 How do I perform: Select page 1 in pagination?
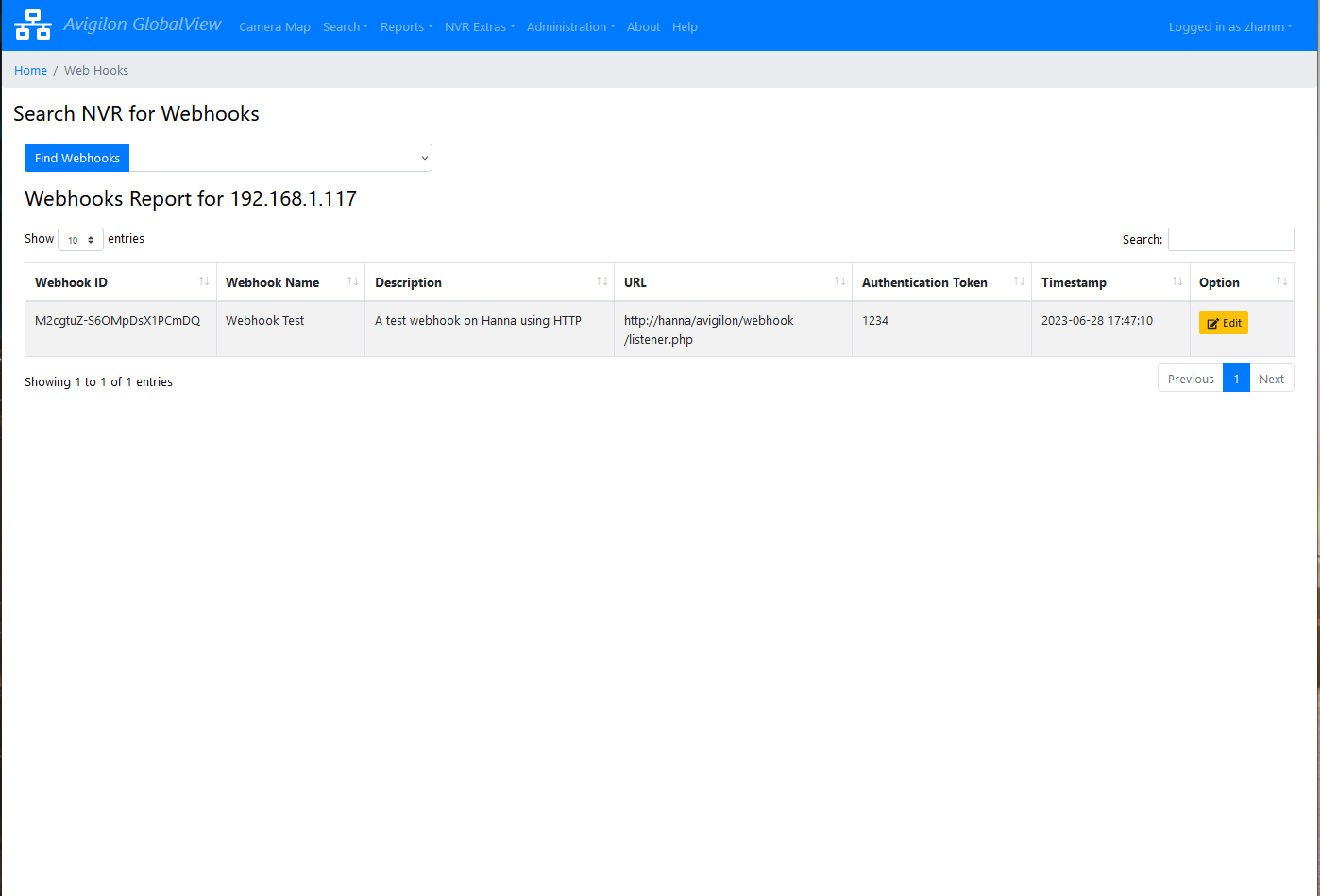(x=1236, y=379)
